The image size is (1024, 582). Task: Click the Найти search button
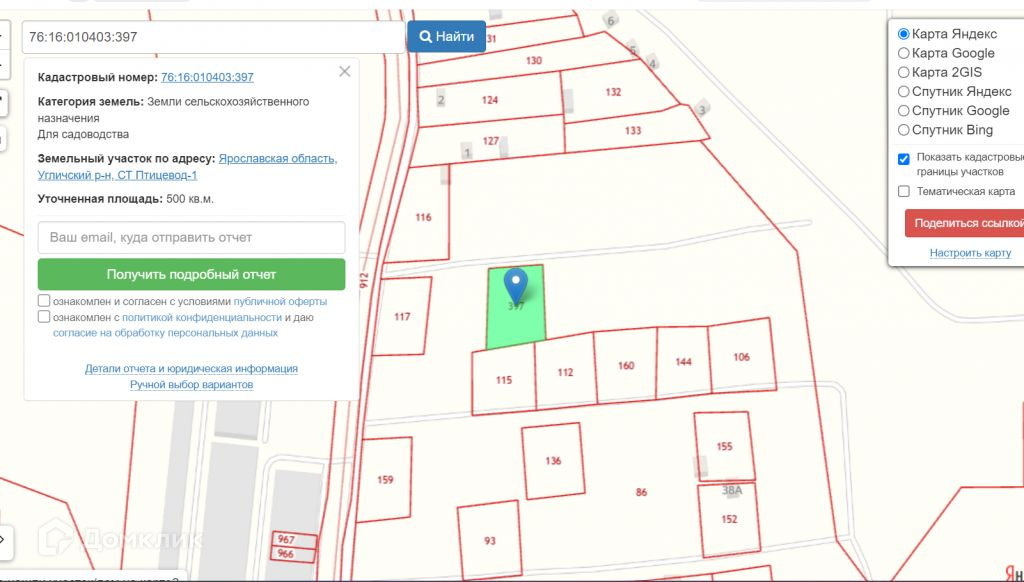click(447, 37)
